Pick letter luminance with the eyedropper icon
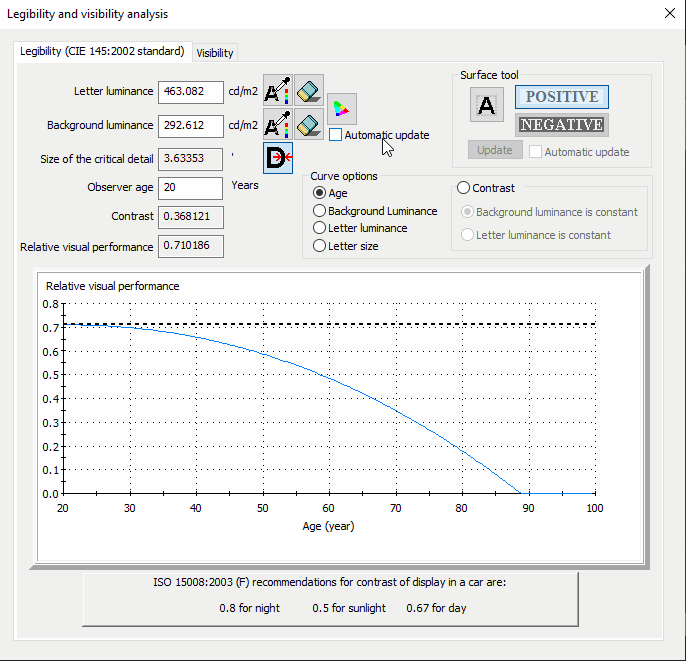The height and width of the screenshot is (661, 686). click(x=278, y=90)
